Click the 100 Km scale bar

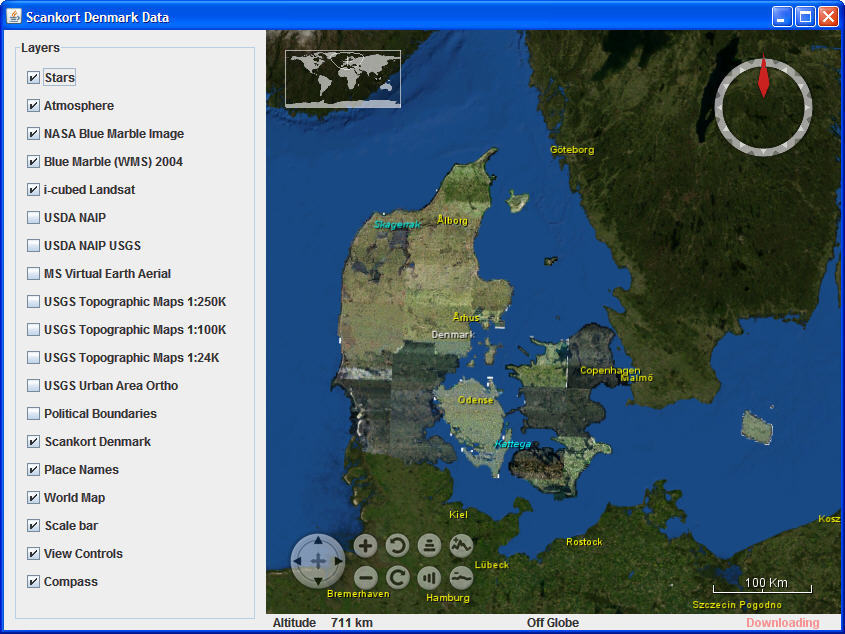pyautogui.click(x=765, y=581)
